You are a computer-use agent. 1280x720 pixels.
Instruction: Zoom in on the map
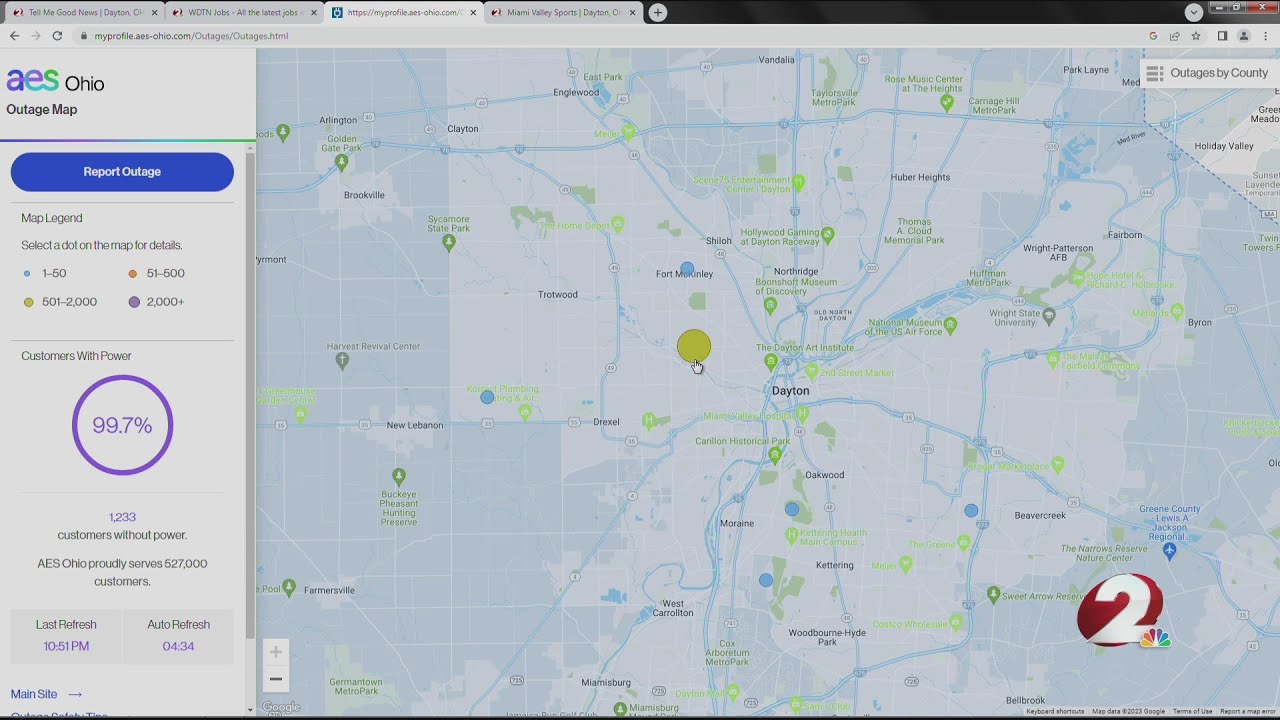[x=276, y=652]
